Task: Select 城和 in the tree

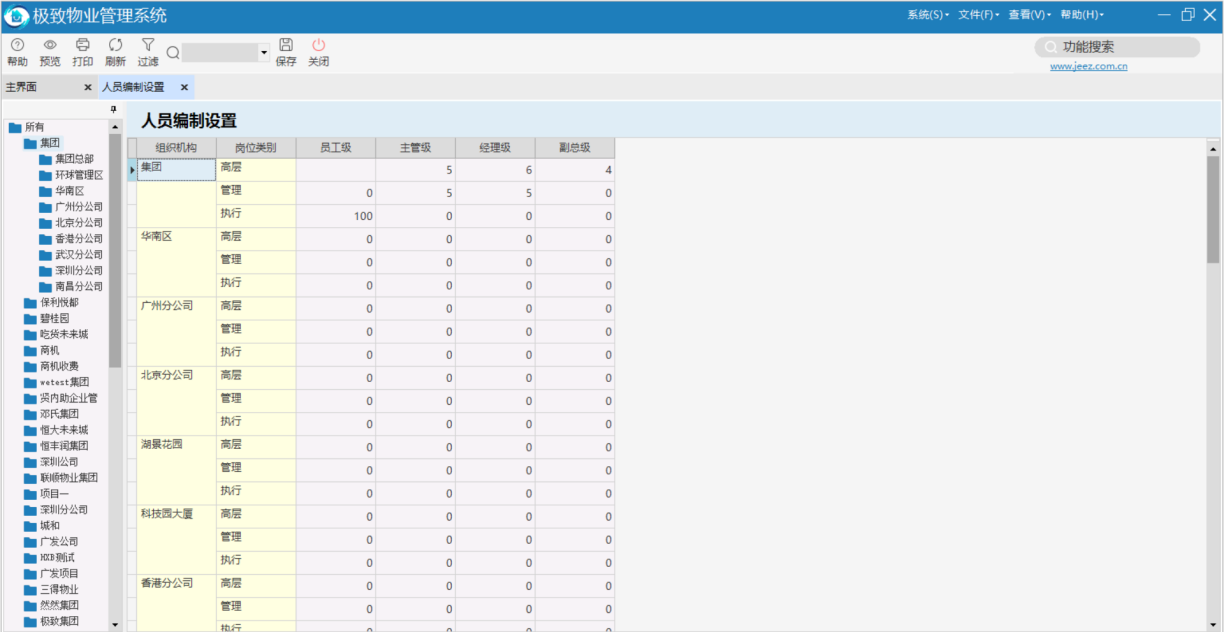Action: point(50,526)
